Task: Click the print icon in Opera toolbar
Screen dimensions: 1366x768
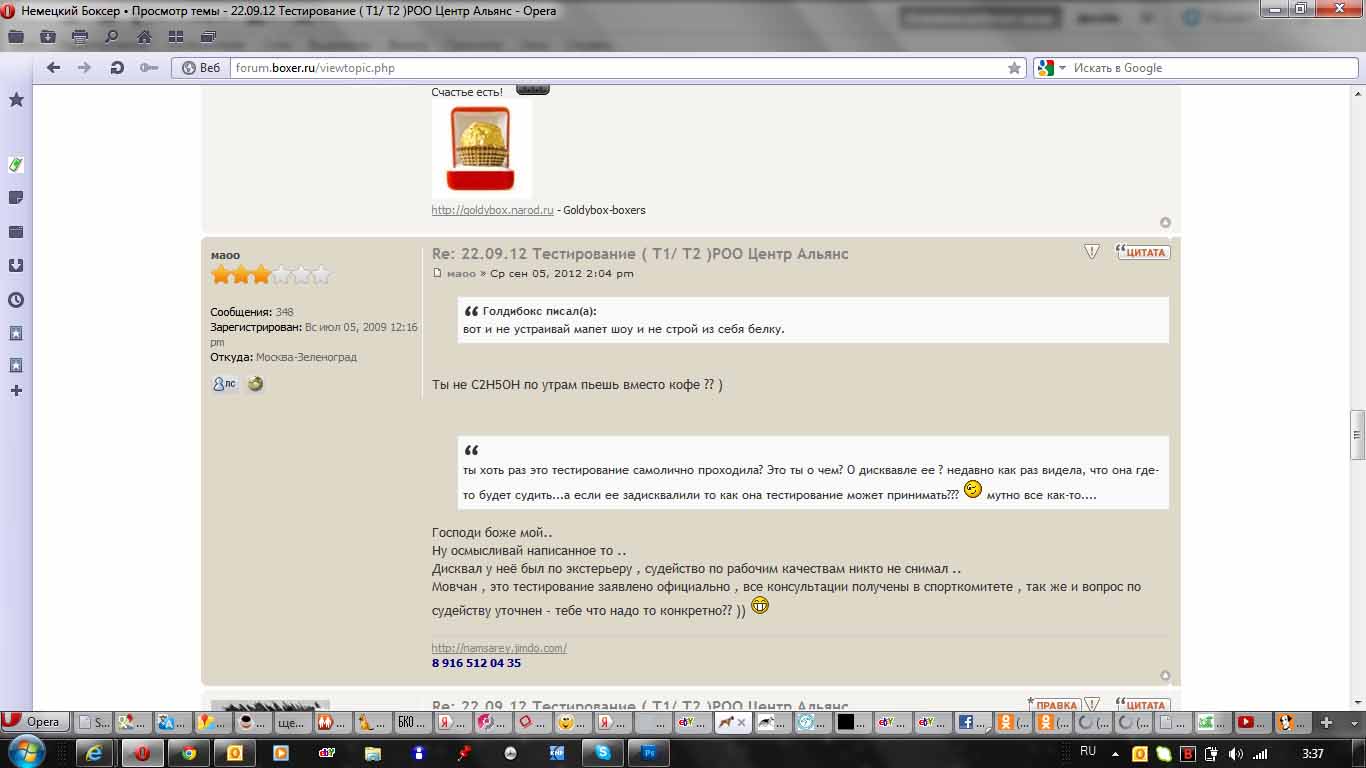Action: pyautogui.click(x=80, y=37)
